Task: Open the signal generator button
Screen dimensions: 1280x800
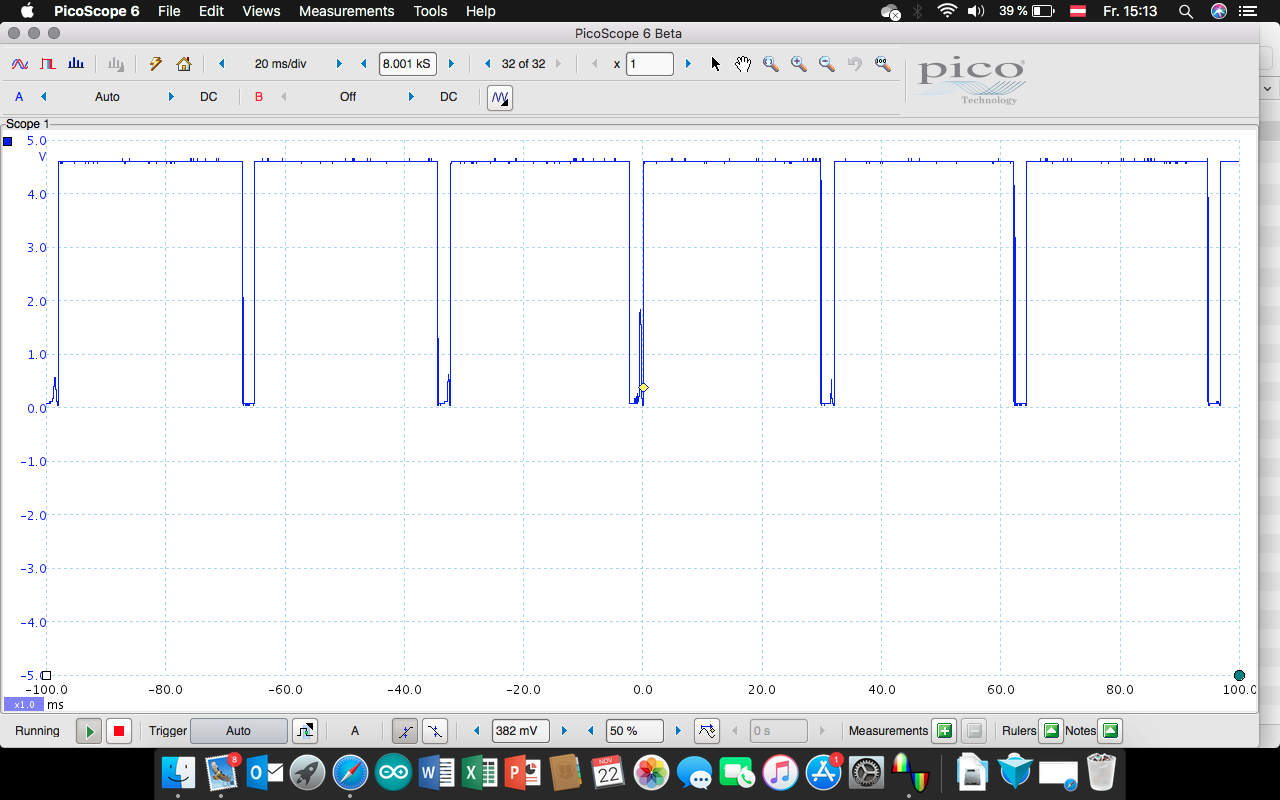Action: pos(500,97)
